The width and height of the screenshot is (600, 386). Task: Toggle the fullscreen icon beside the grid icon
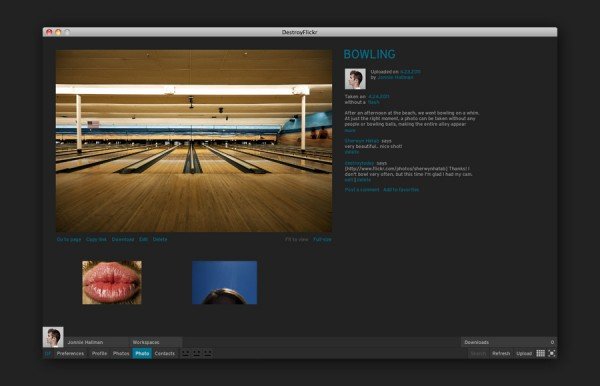[551, 353]
